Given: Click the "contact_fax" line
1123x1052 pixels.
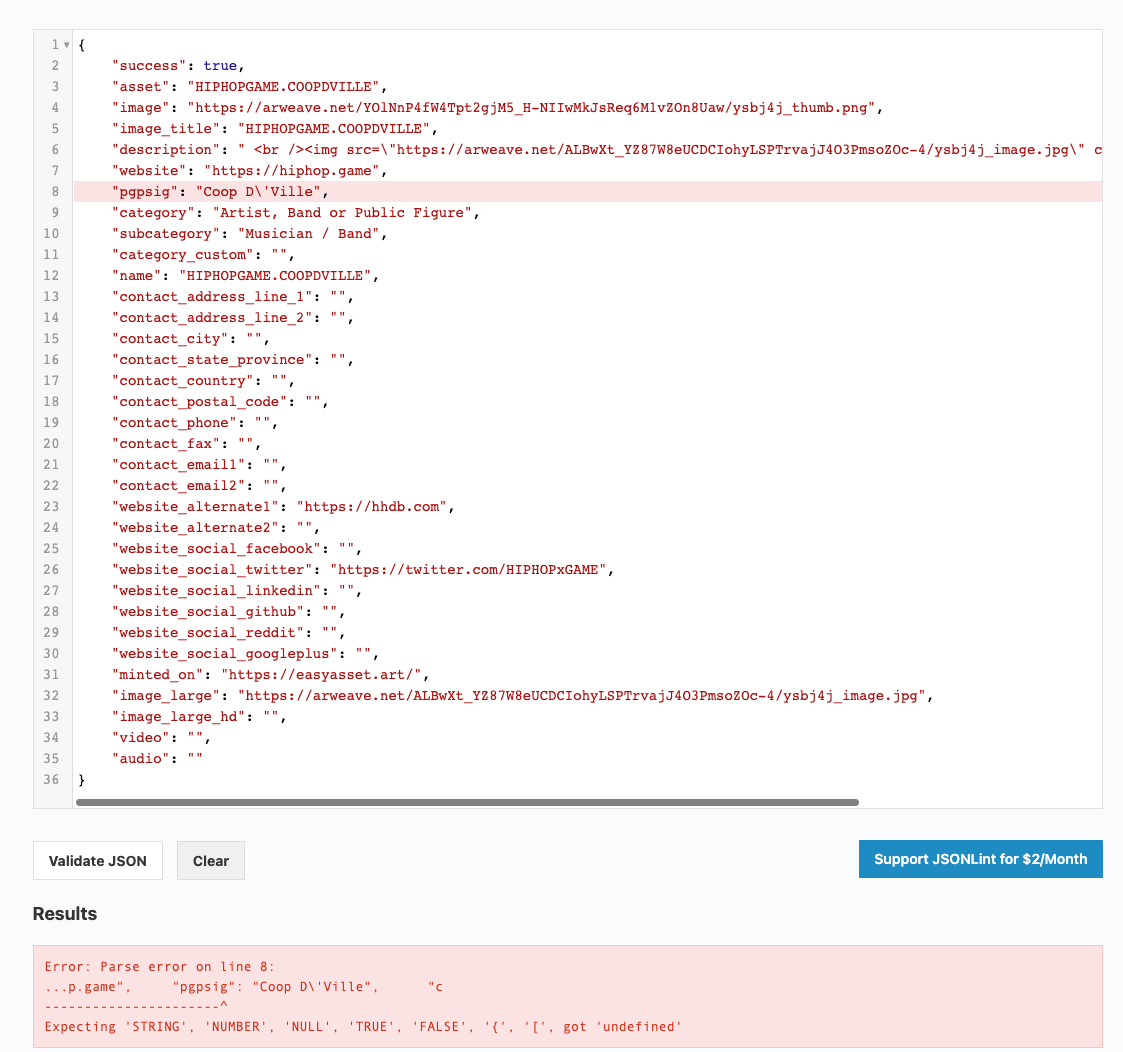Looking at the screenshot, I should pyautogui.click(x=186, y=443).
